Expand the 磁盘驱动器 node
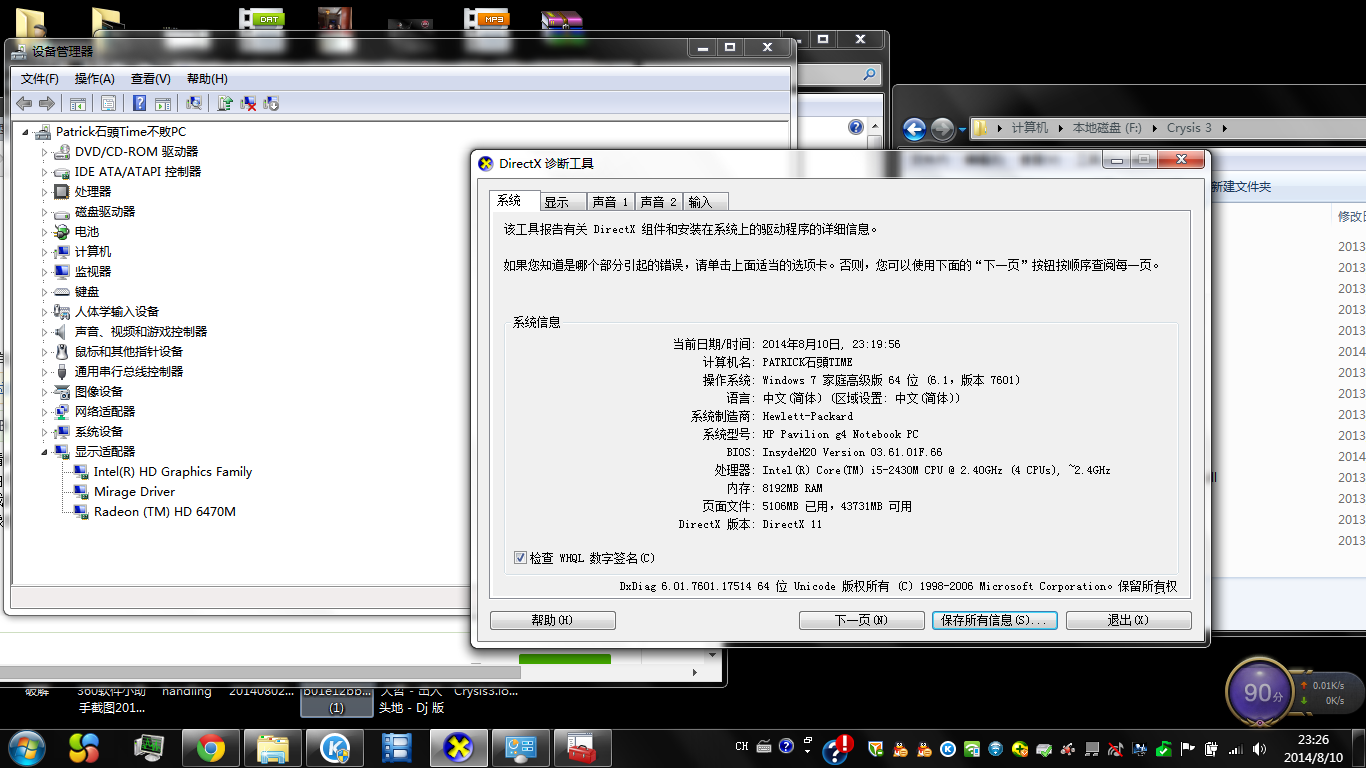Image resolution: width=1366 pixels, height=768 pixels. [x=44, y=212]
